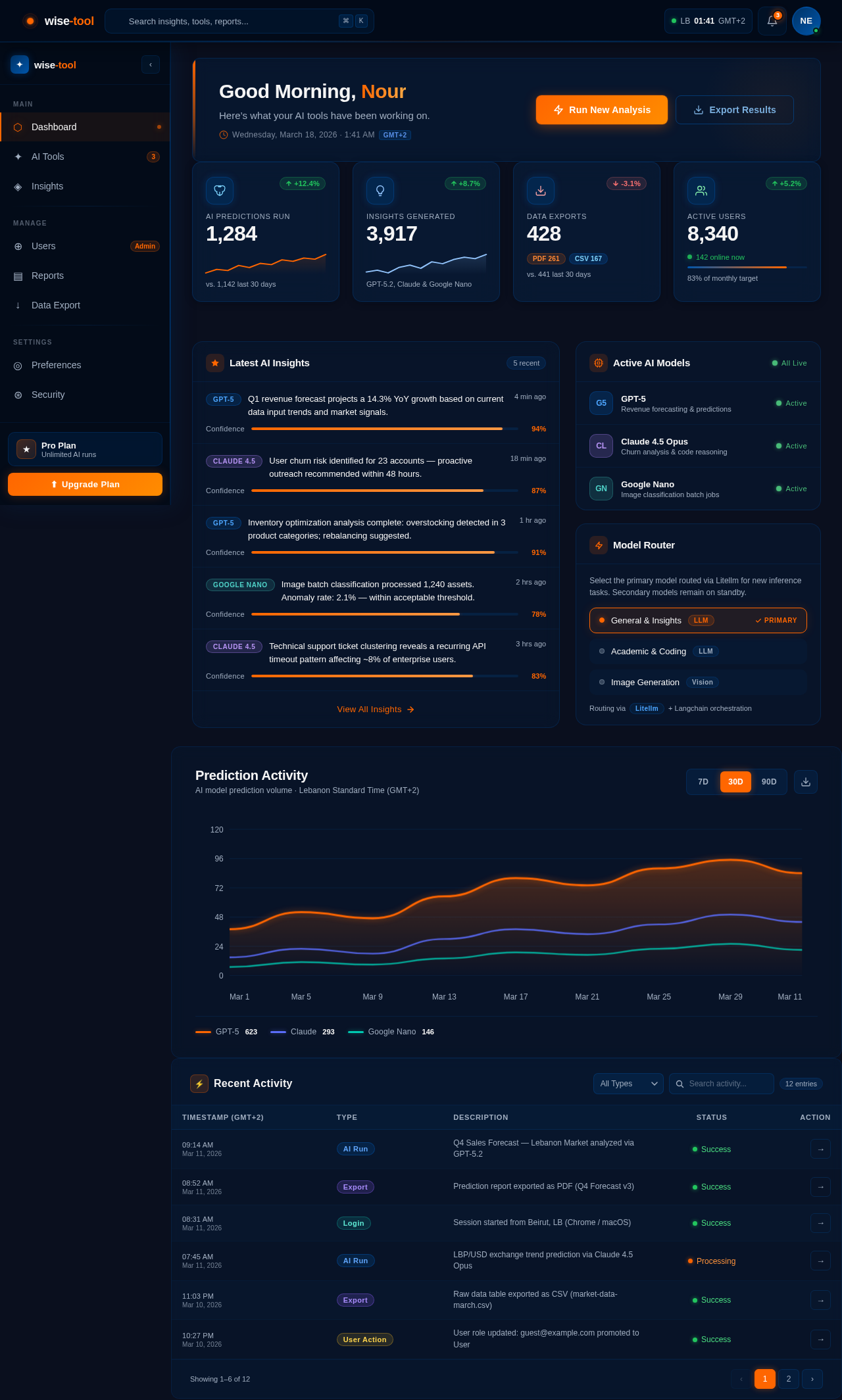Click the PDF 261 badge

click(546, 258)
